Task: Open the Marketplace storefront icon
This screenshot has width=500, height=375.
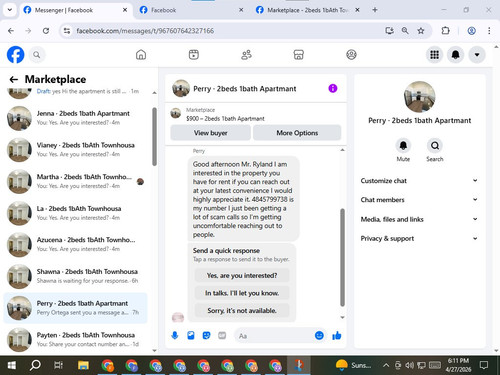Action: tap(299, 55)
